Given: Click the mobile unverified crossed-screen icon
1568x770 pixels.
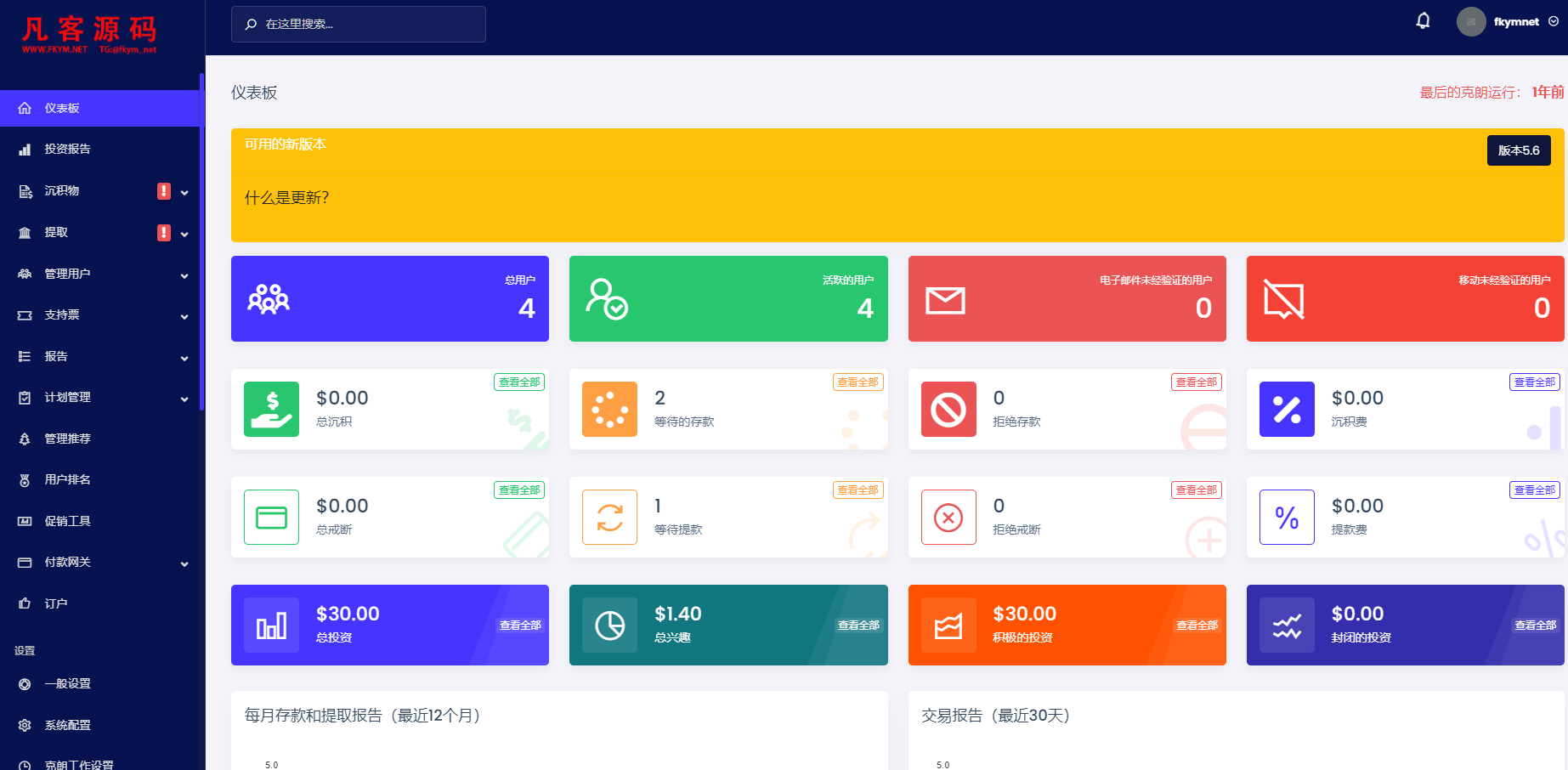Looking at the screenshot, I should coord(1283,299).
